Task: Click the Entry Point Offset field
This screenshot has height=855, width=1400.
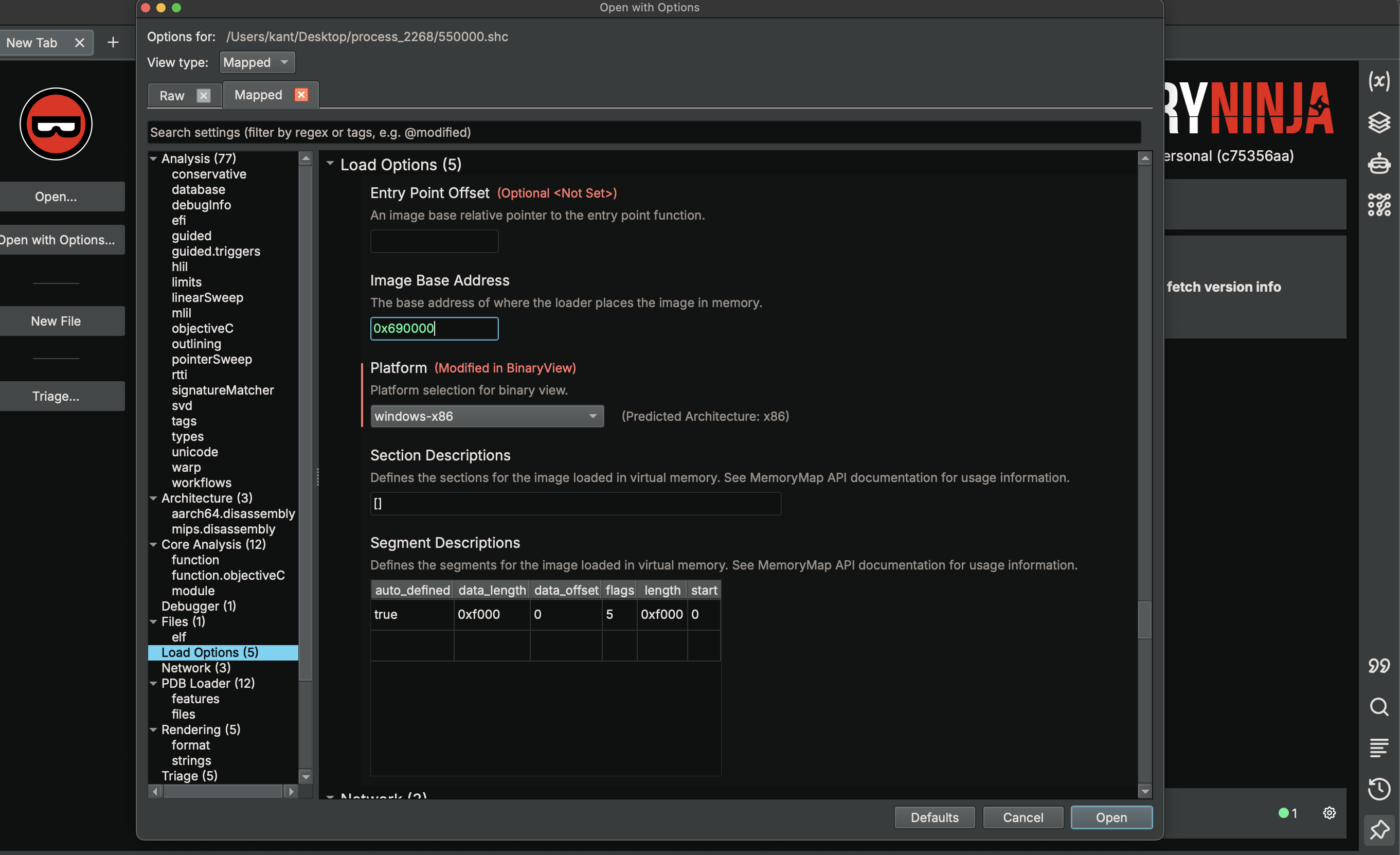Action: pos(434,241)
